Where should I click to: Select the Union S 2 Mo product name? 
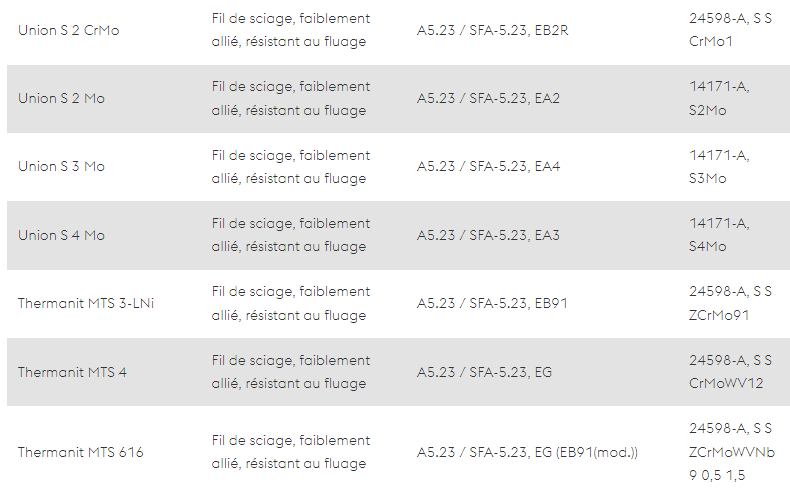[x=61, y=98]
